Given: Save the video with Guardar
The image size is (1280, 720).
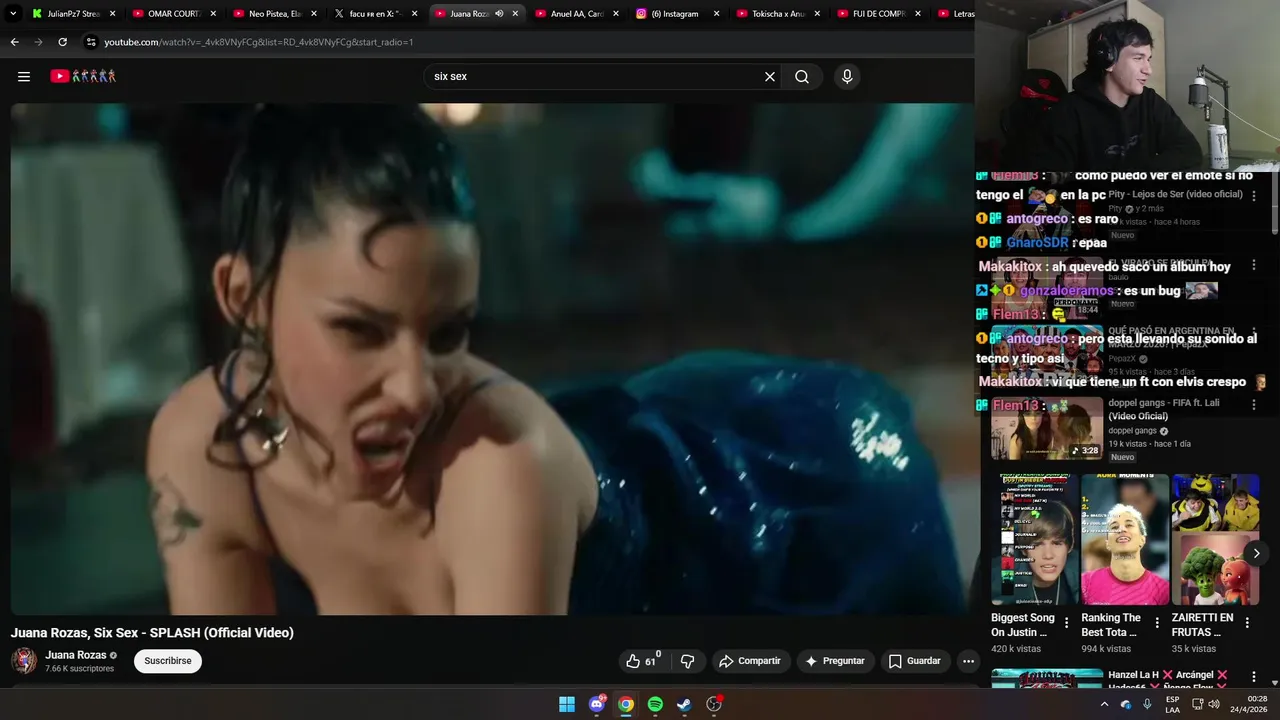Looking at the screenshot, I should click(915, 661).
